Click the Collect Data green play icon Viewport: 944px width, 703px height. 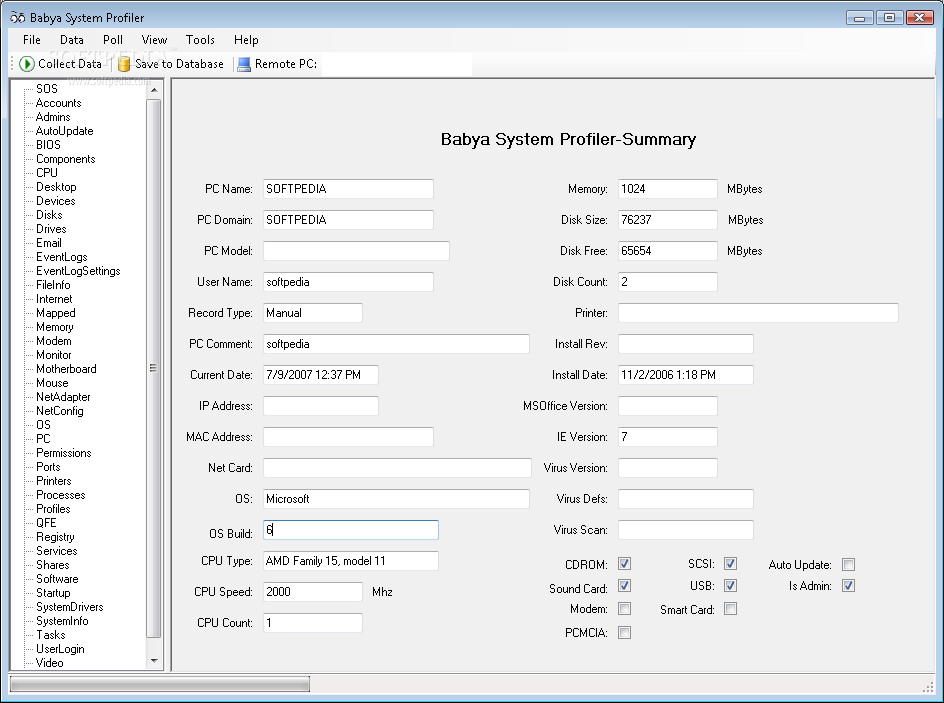[26, 64]
